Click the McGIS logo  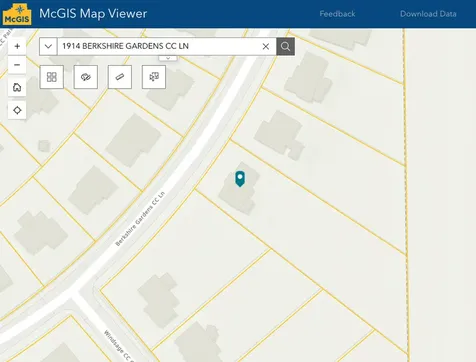tap(17, 14)
